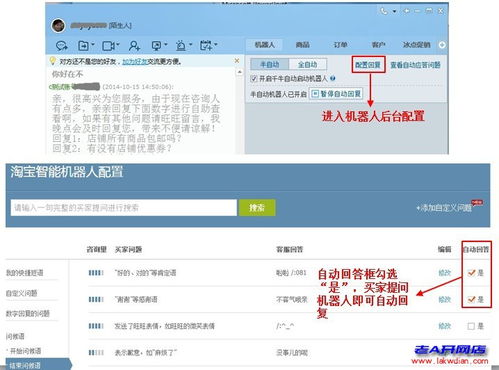Click the plus icon after 冰点促销 tab
The height and width of the screenshot is (370, 499).
click(442, 45)
